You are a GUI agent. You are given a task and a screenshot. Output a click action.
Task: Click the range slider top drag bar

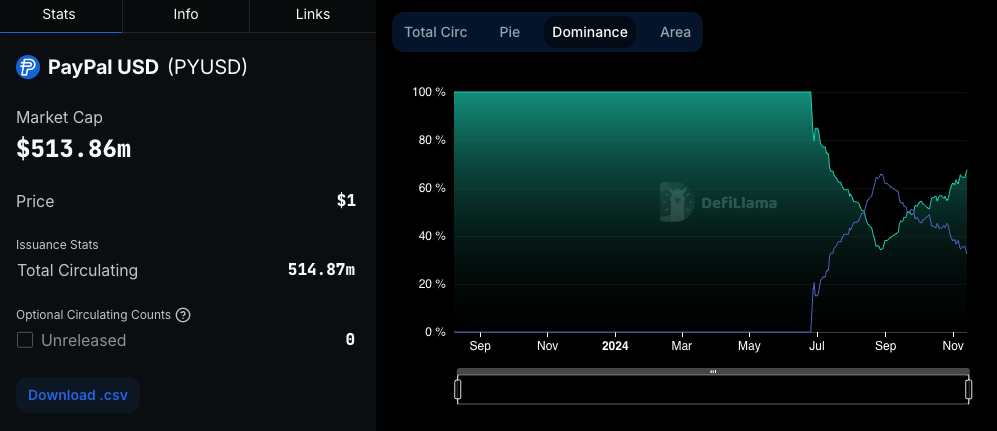713,371
